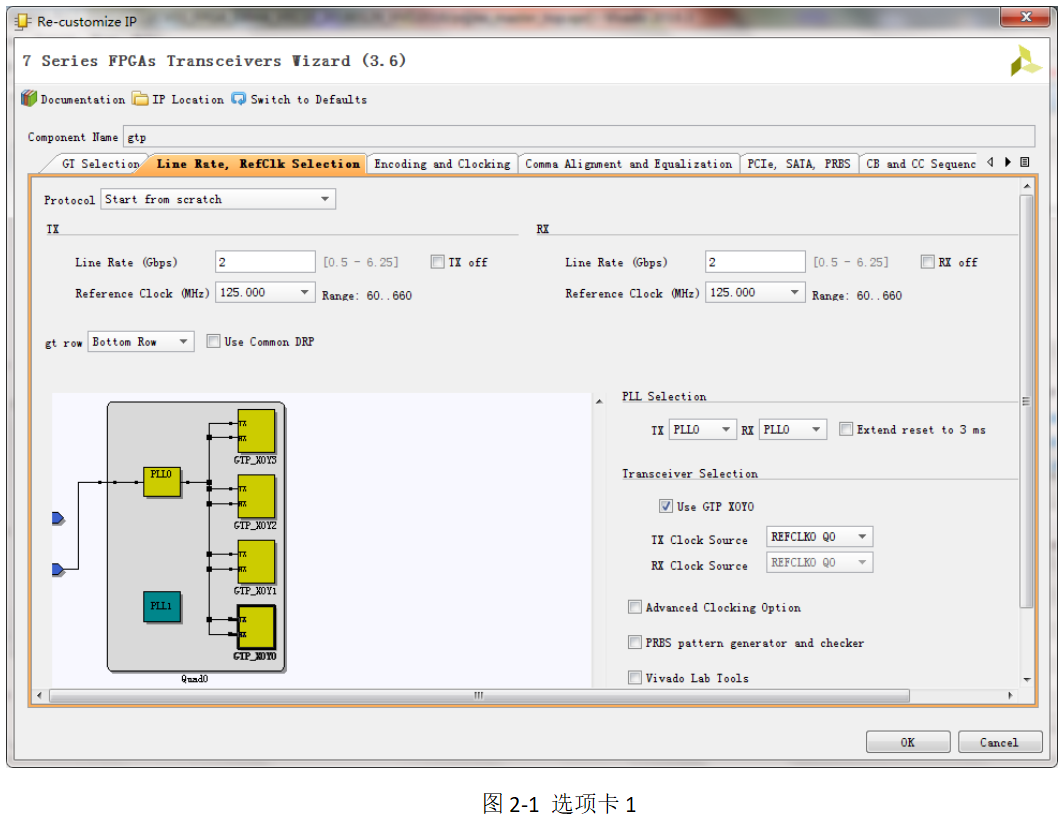Click the Re-customize IP title bar icon
The width and height of the screenshot is (1062, 820).
point(23,22)
